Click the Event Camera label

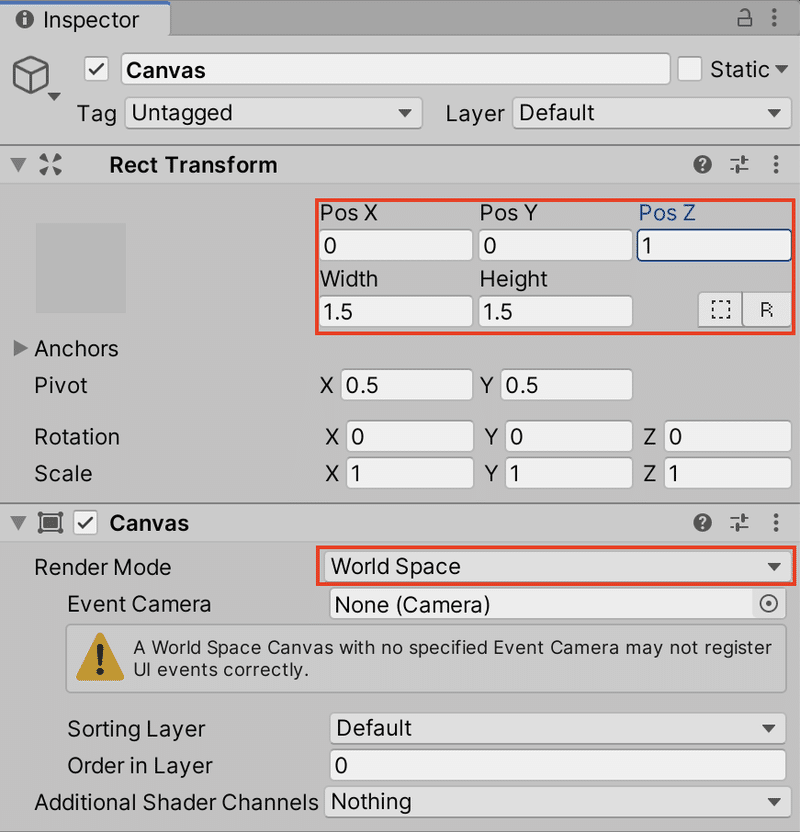[139, 604]
